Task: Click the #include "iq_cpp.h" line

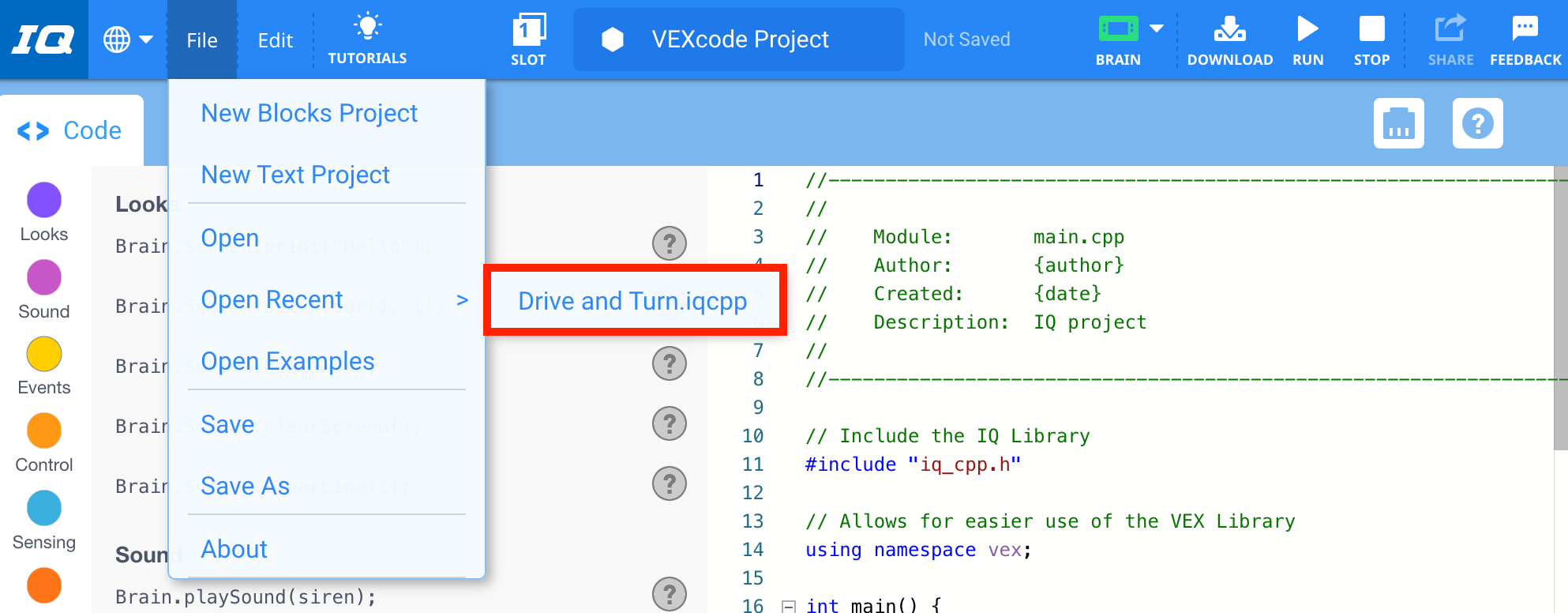Action: 913,464
